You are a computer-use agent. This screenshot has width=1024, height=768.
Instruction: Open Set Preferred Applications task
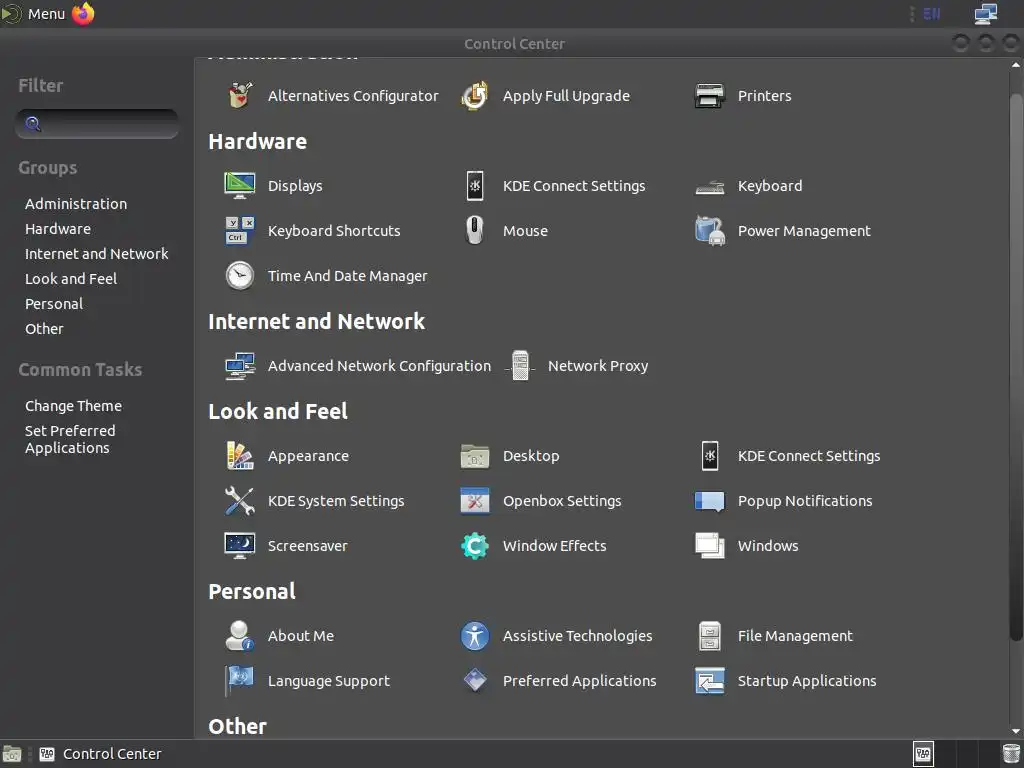click(70, 439)
